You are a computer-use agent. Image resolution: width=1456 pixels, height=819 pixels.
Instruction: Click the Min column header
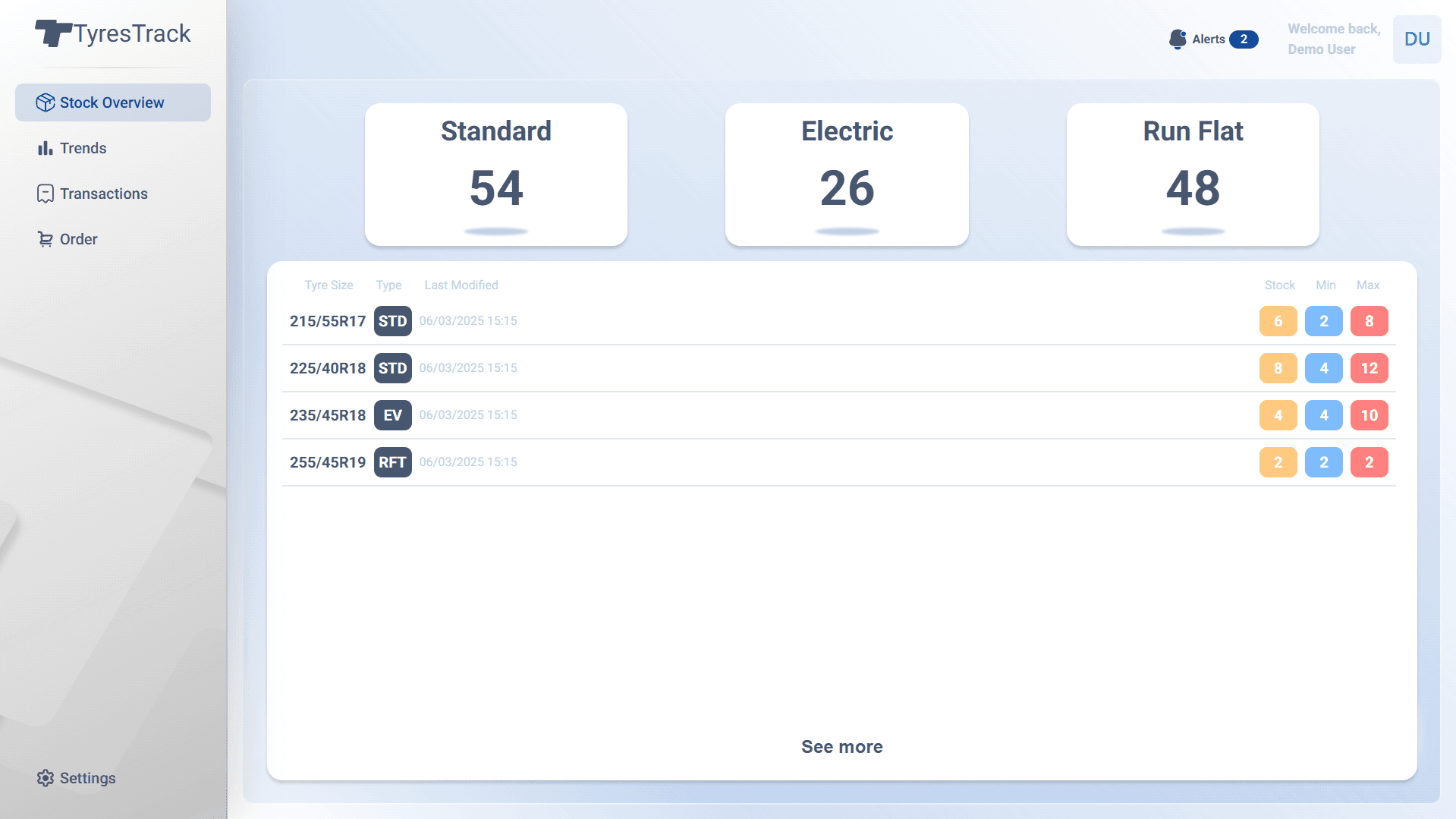coord(1325,285)
